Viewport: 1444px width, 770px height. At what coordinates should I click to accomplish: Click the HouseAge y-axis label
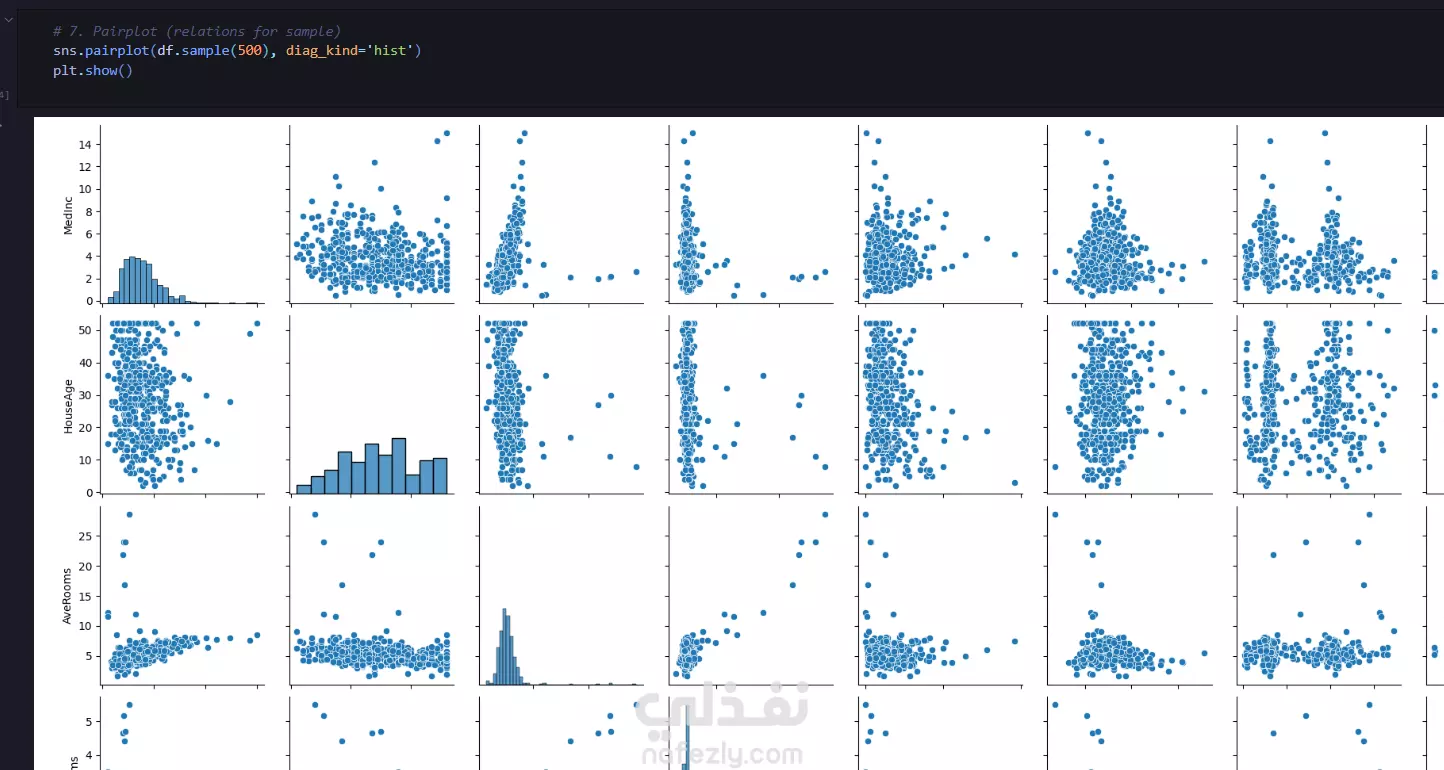(69, 405)
